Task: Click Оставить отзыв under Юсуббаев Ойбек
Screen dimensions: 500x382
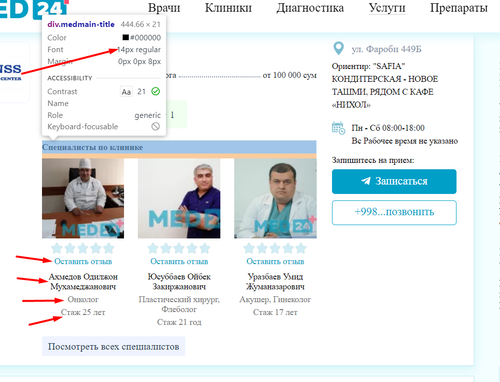Action: [x=179, y=261]
